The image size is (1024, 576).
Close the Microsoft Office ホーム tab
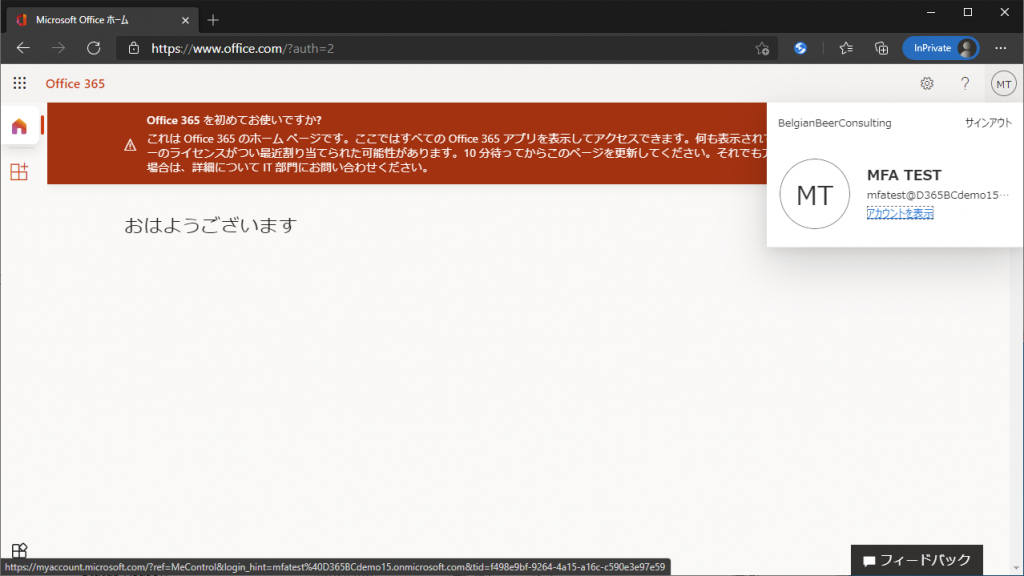185,20
